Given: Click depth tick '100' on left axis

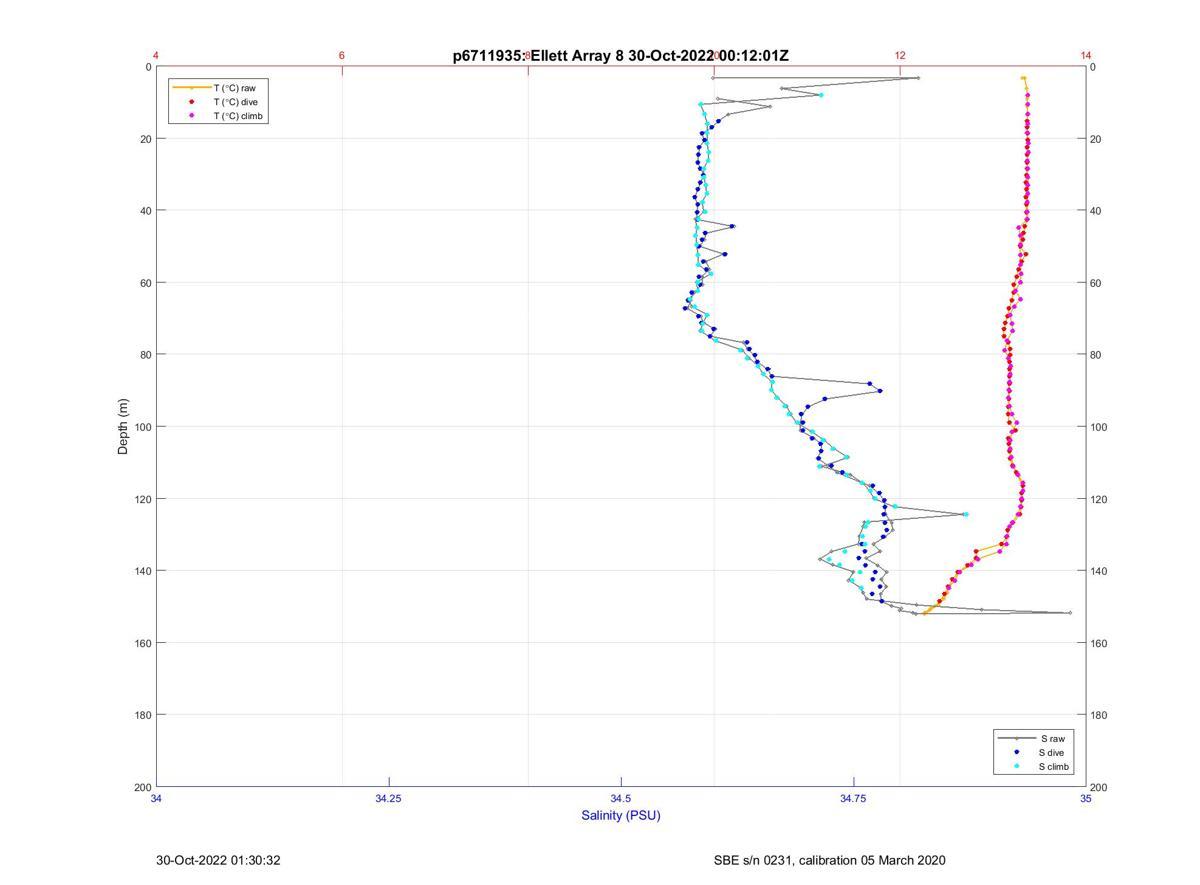Looking at the screenshot, I should tap(142, 427).
